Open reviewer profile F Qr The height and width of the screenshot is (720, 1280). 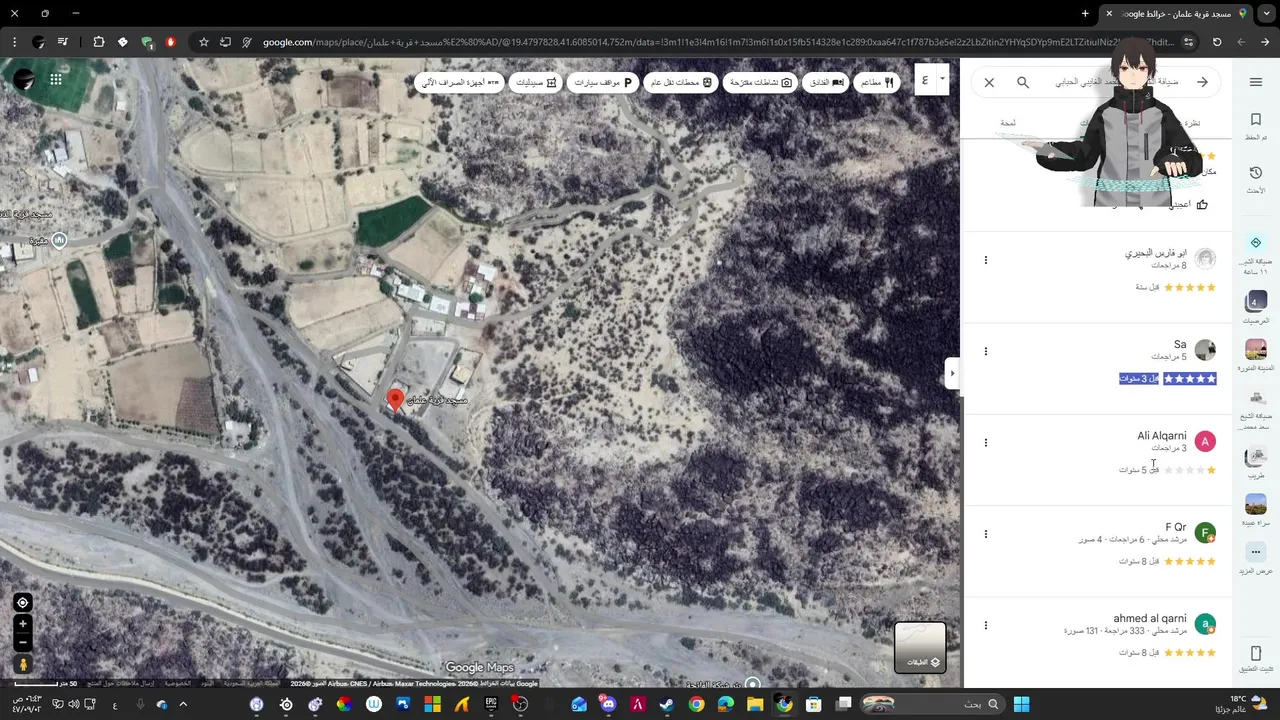tap(1176, 527)
